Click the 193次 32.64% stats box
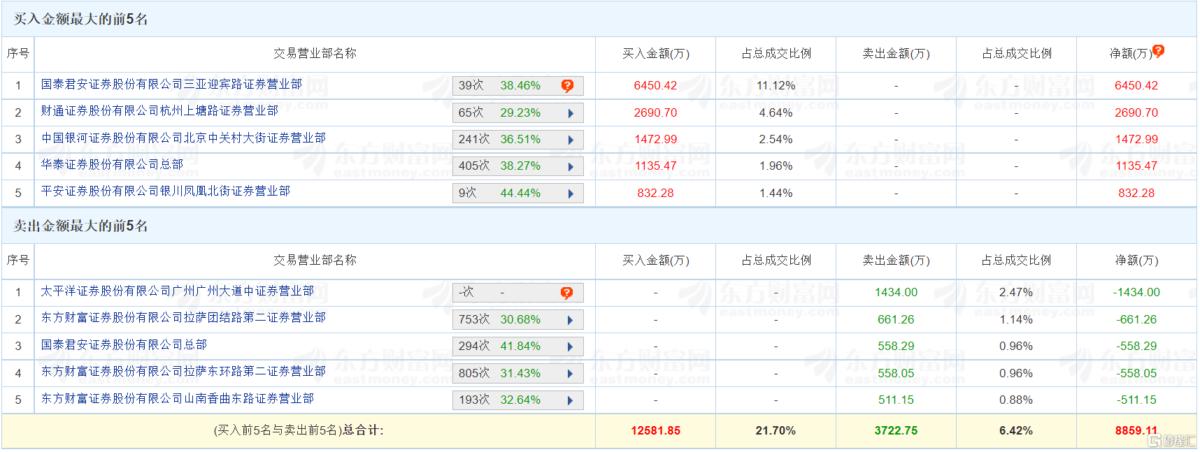The height and width of the screenshot is (452, 1200). click(518, 400)
